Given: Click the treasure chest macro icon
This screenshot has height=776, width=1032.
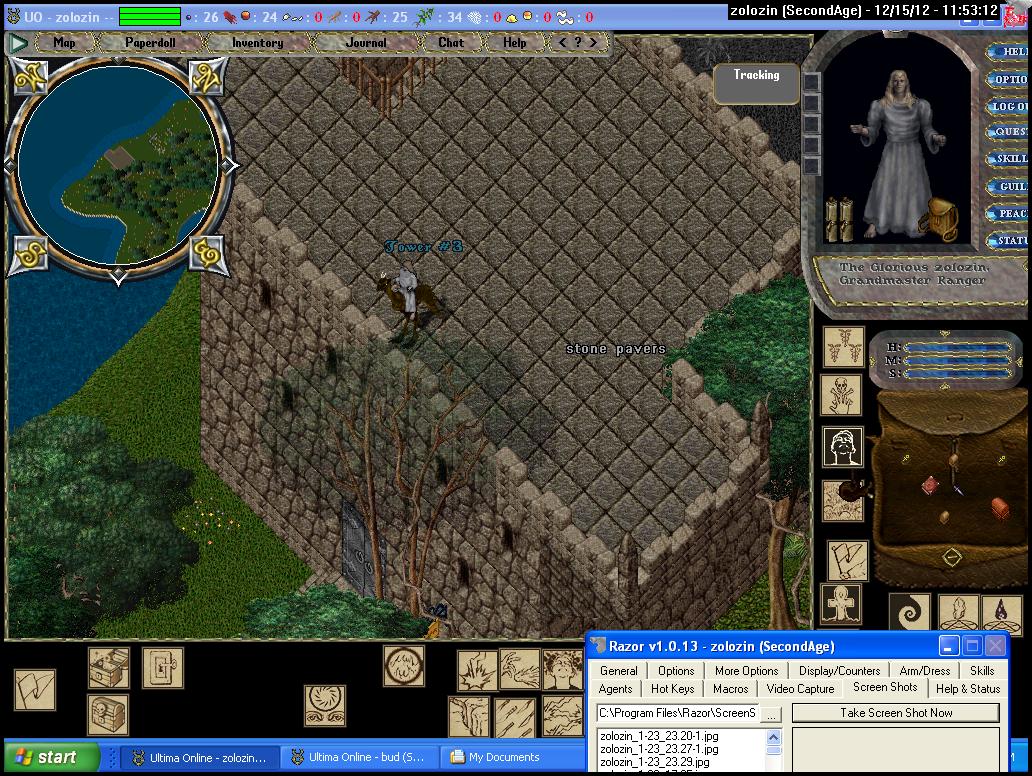Looking at the screenshot, I should tap(108, 667).
